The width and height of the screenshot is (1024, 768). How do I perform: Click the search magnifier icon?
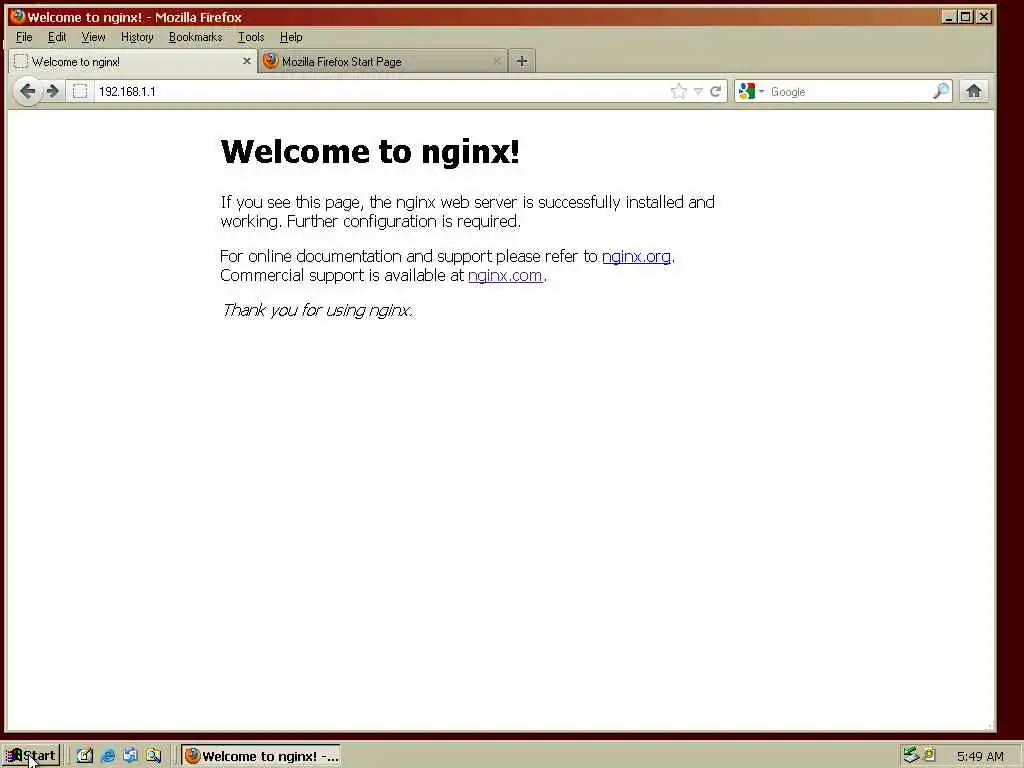[940, 91]
